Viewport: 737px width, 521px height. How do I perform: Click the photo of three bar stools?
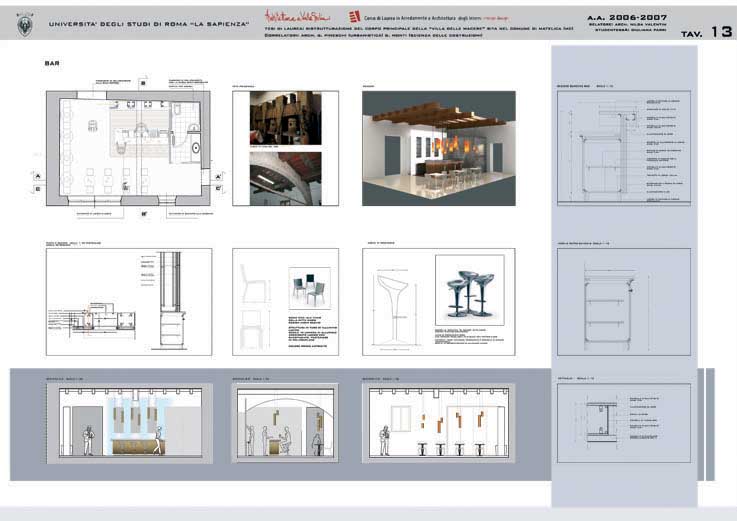click(x=471, y=291)
